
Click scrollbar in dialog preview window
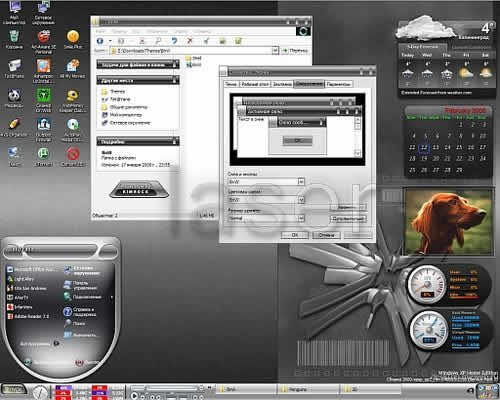(x=357, y=136)
